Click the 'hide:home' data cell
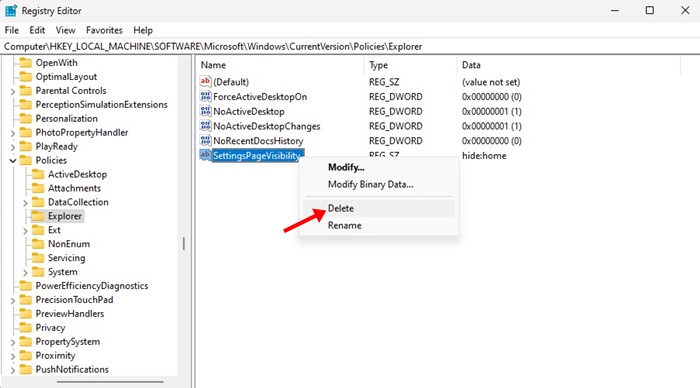This screenshot has height=388, width=700. [484, 156]
